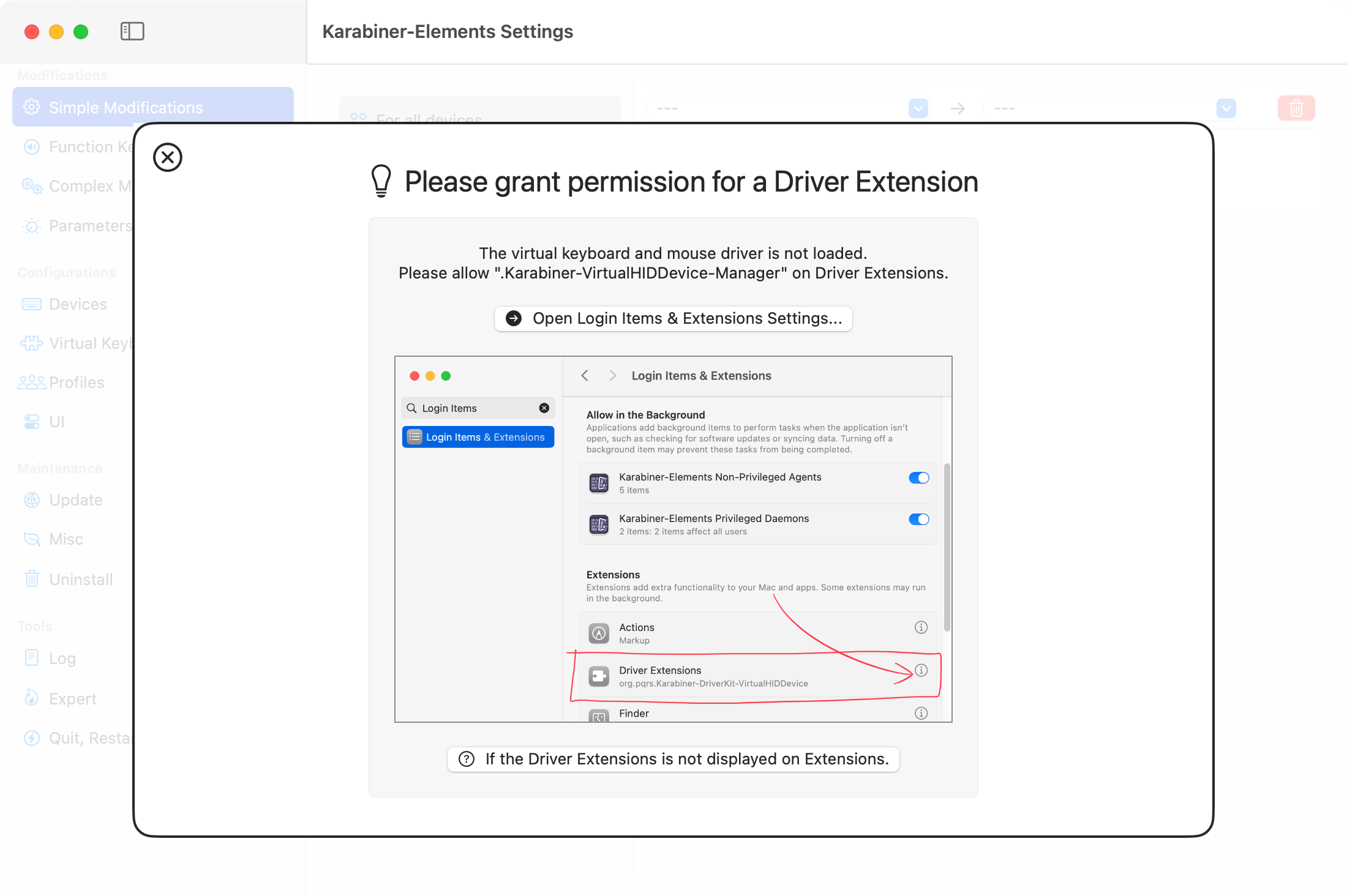Image resolution: width=1347 pixels, height=896 pixels.
Task: Click the red macOS close window button
Action: [x=32, y=31]
